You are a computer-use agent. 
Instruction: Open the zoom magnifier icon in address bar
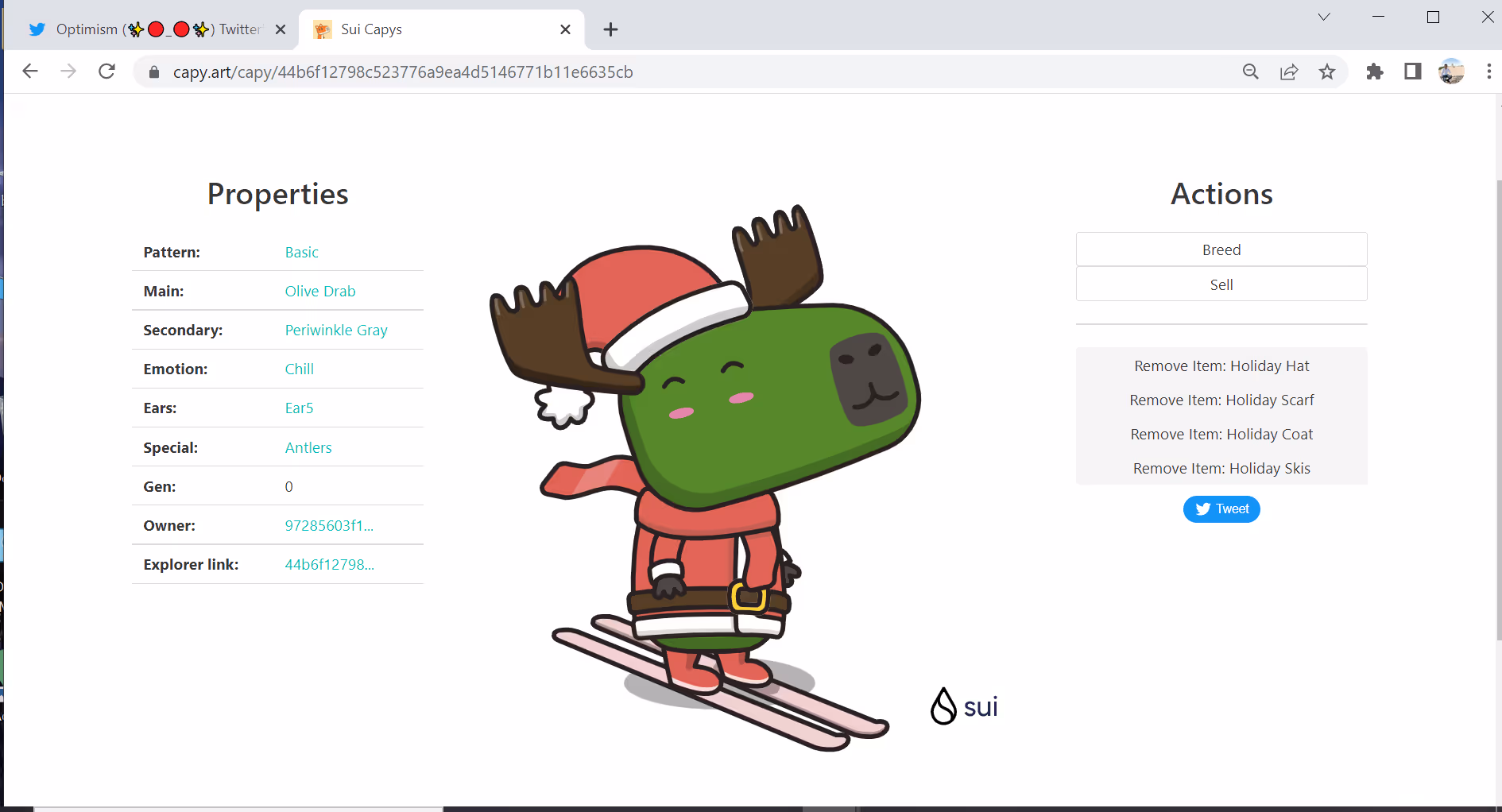click(x=1250, y=72)
